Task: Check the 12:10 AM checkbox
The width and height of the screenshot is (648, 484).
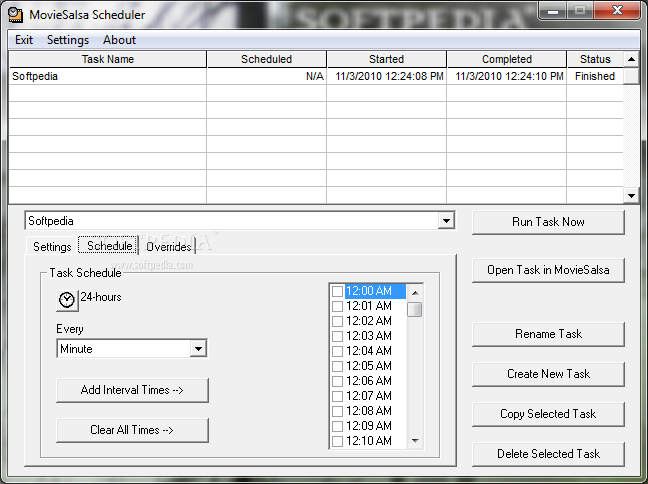Action: pos(337,441)
